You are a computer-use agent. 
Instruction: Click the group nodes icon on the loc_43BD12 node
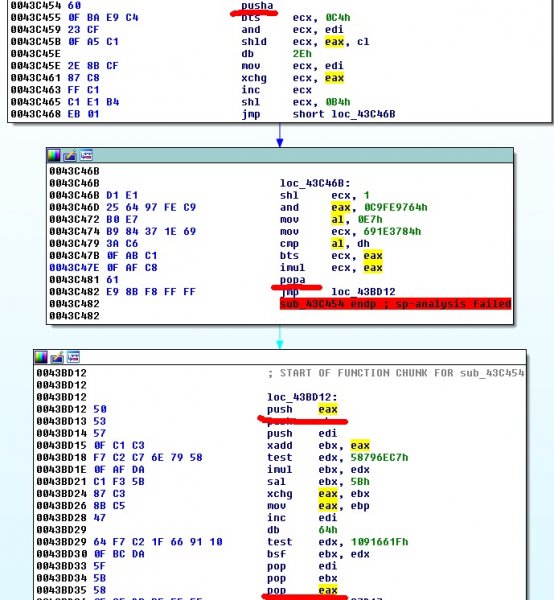pyautogui.click(x=73, y=357)
